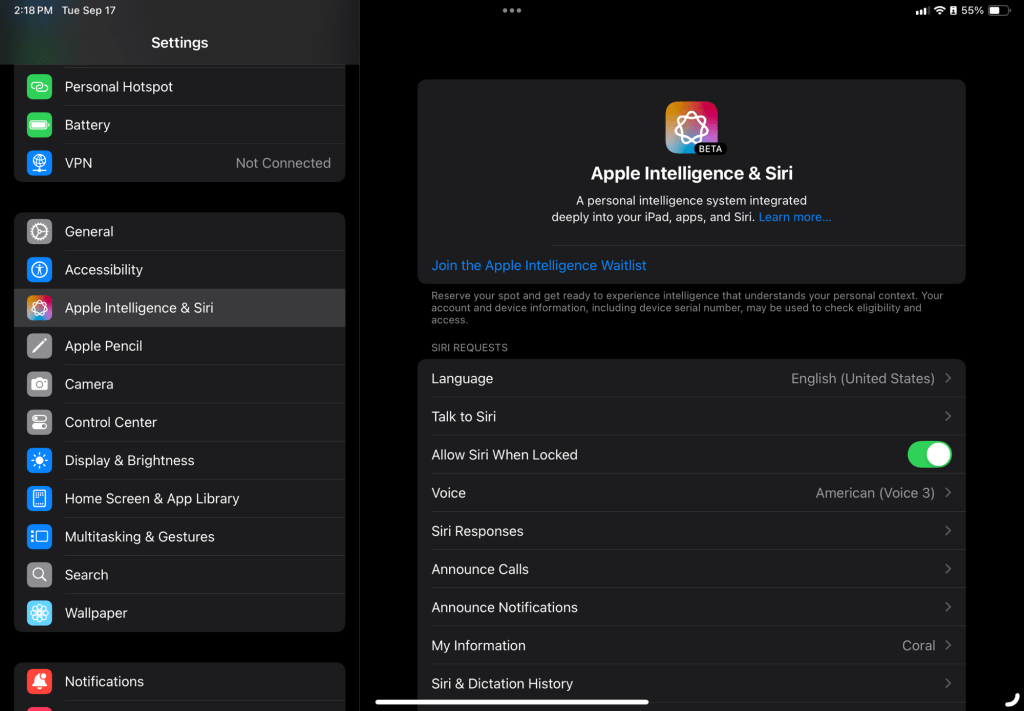Tap the Accessibility icon in sidebar
The width and height of the screenshot is (1024, 711).
pos(39,270)
